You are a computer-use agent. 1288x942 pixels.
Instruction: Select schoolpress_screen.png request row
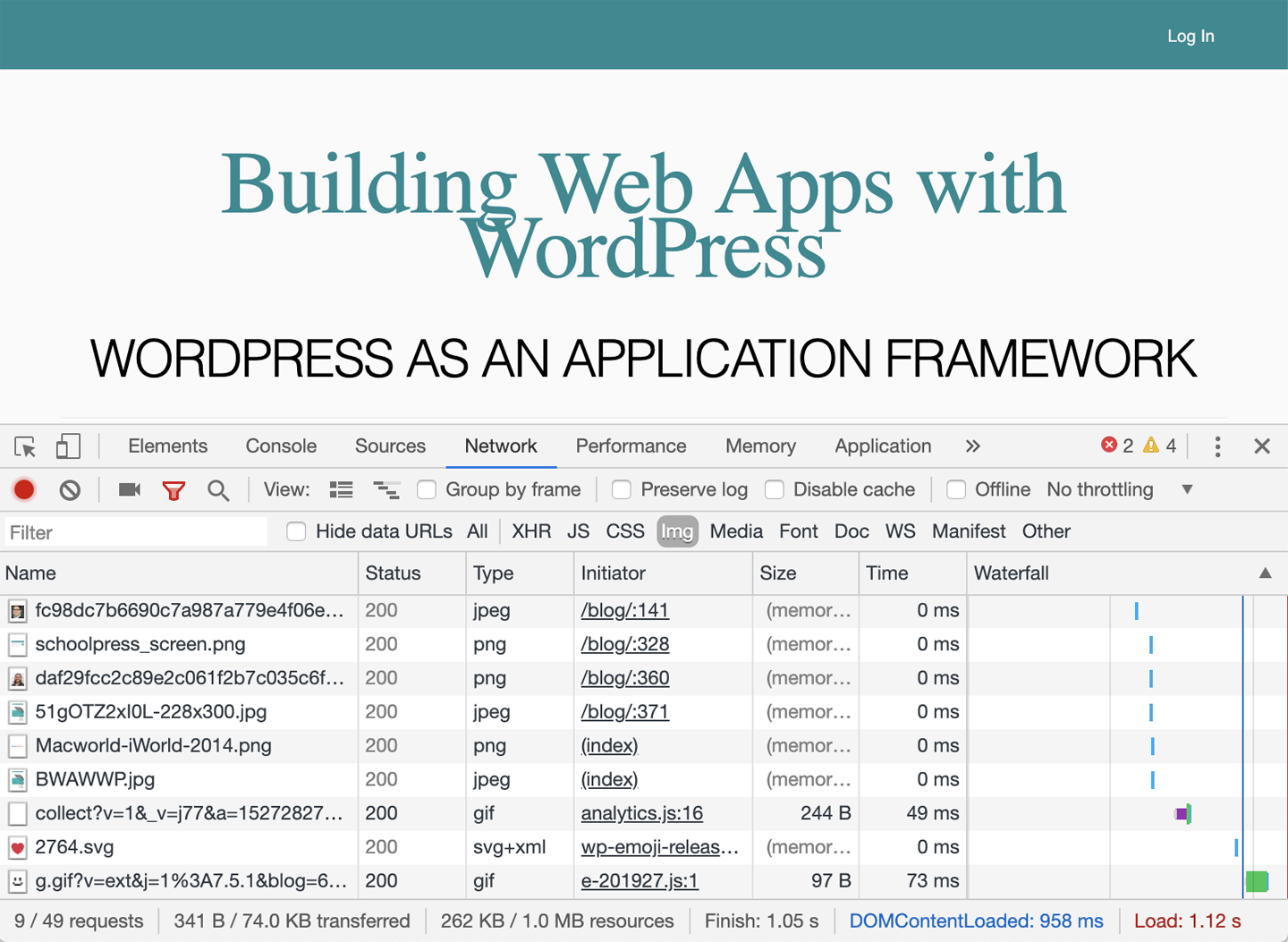644,645
